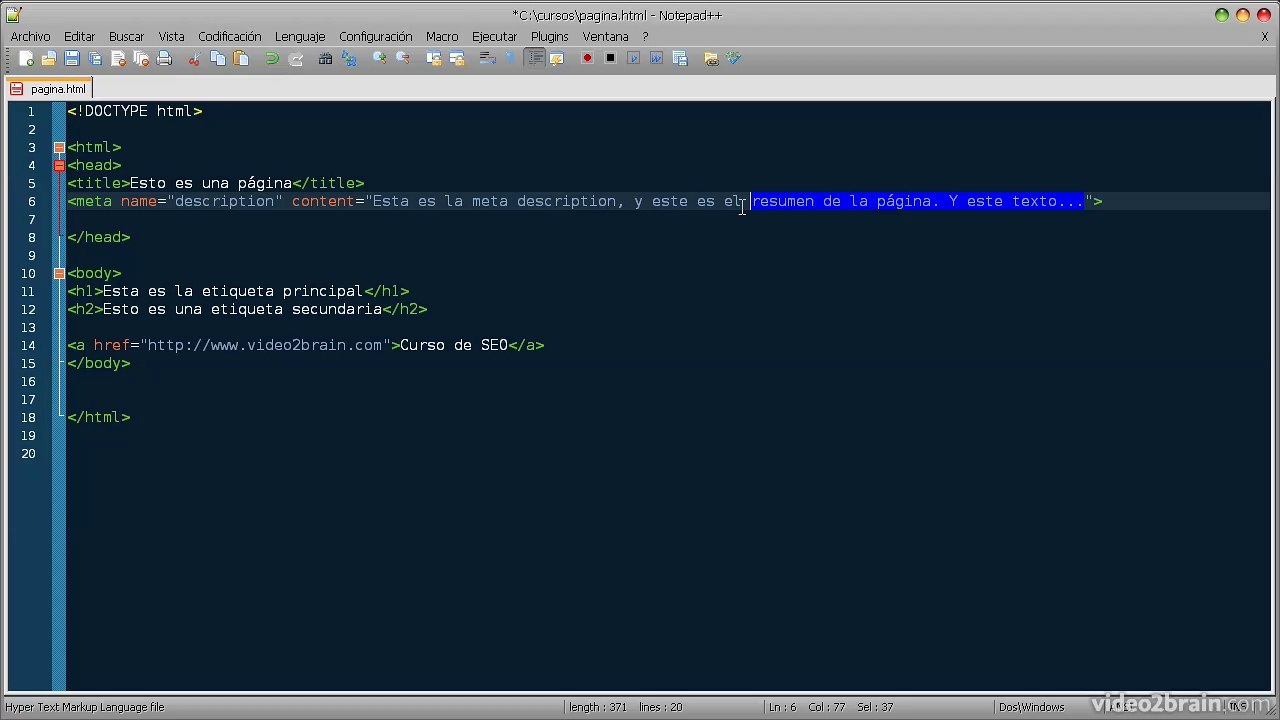Toggle word wrap toolbar icon
This screenshot has height=720, width=1280.
tap(488, 59)
